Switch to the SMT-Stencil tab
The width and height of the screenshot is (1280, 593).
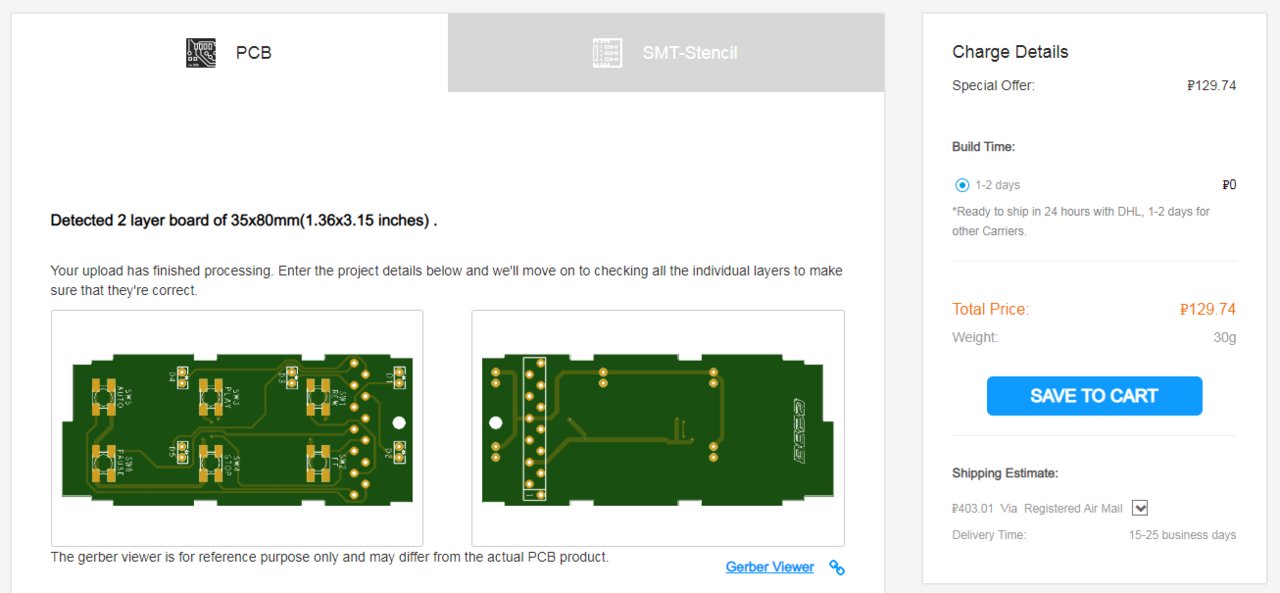pos(666,53)
